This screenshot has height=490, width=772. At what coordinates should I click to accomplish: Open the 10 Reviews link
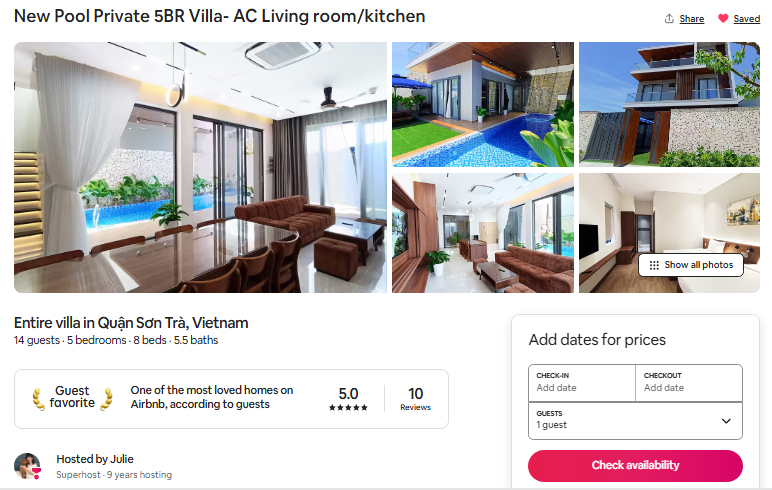pyautogui.click(x=416, y=399)
